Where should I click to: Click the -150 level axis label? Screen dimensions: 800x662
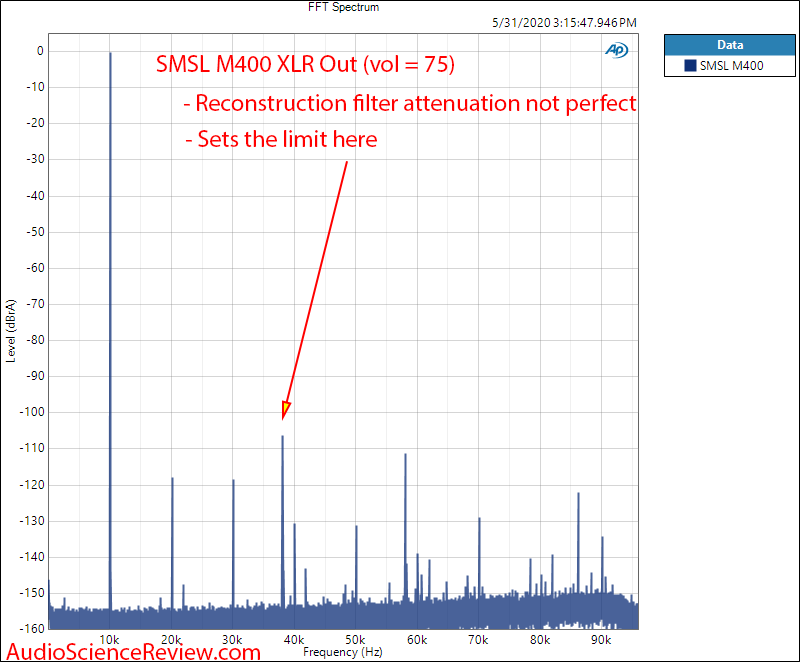(32, 593)
